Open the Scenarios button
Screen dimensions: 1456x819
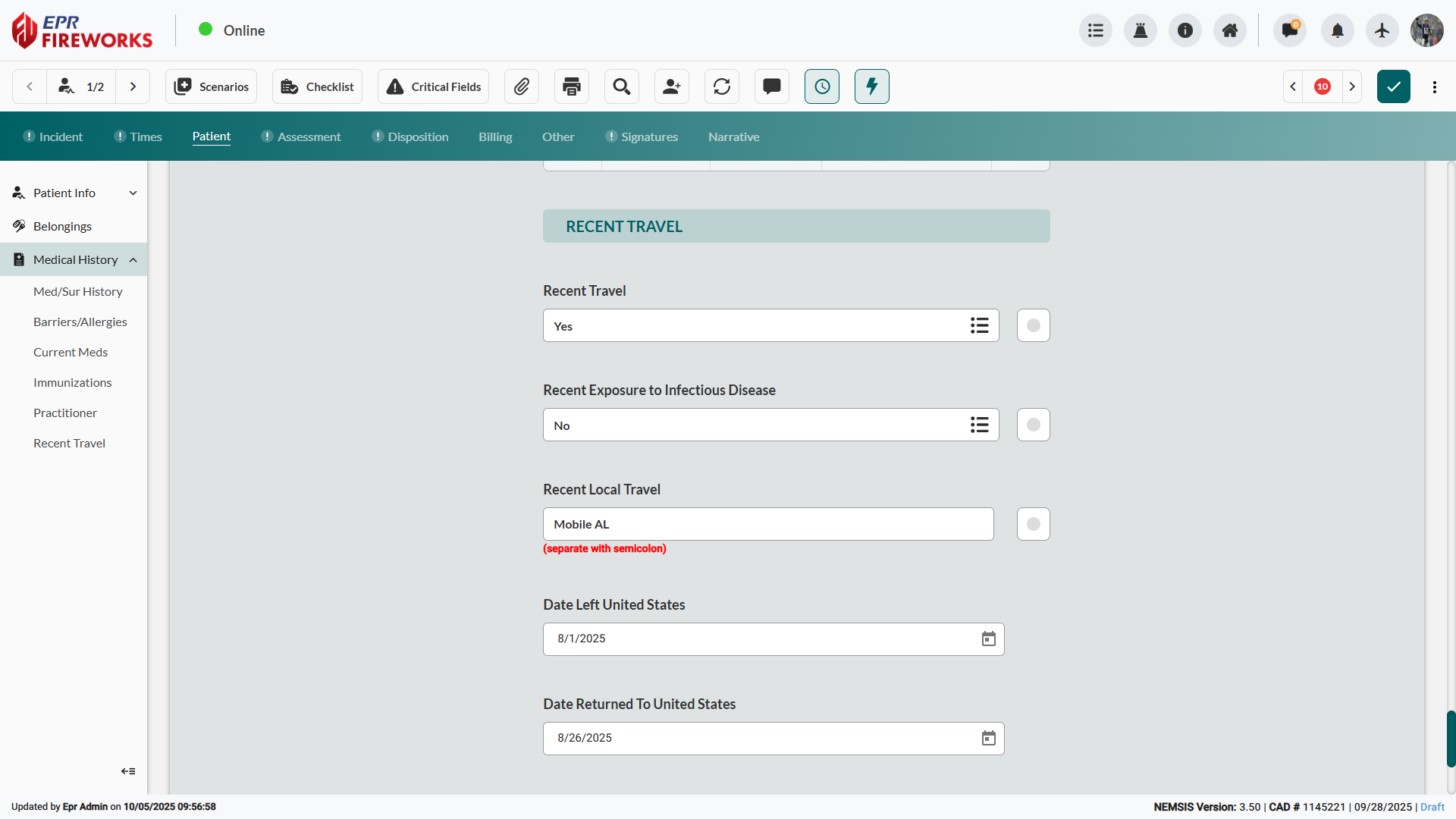[x=212, y=86]
